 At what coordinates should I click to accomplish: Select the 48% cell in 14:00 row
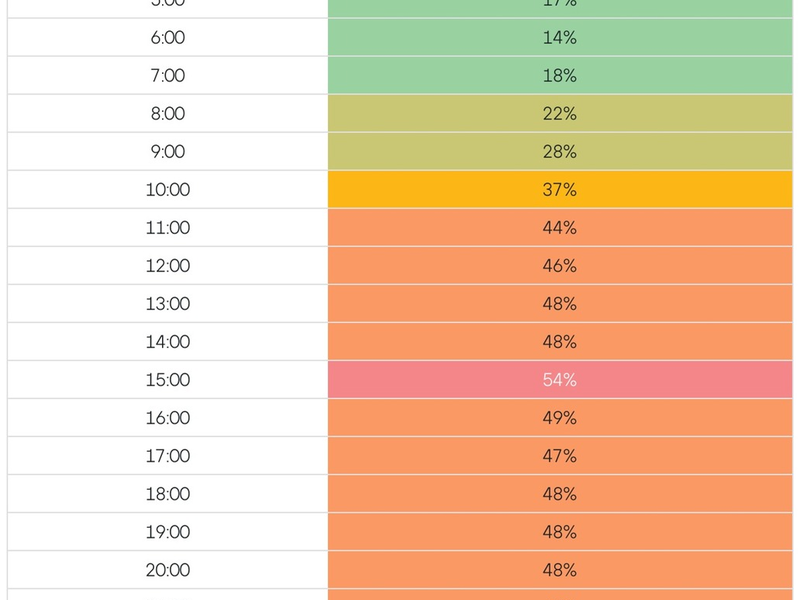pos(560,342)
